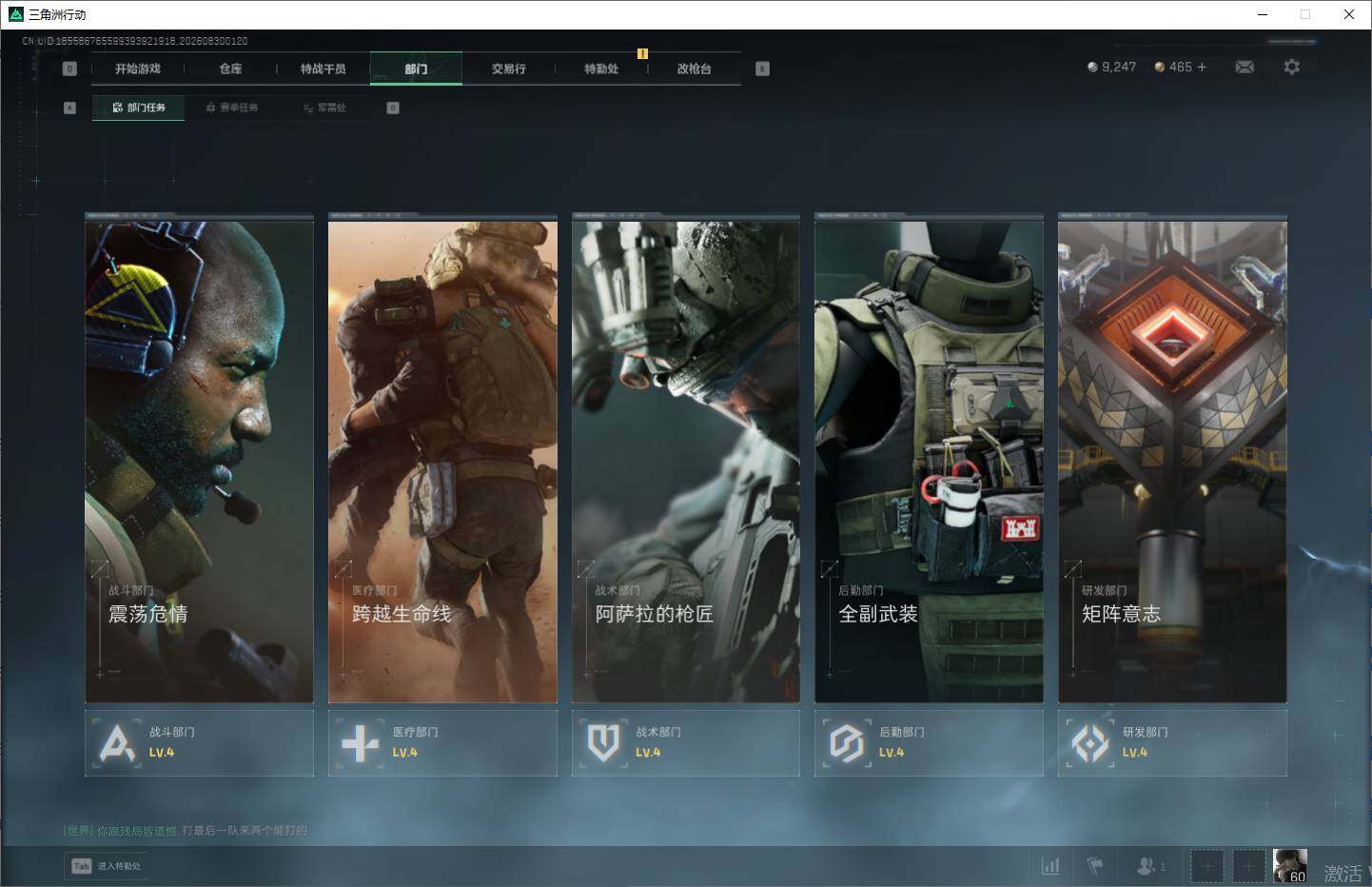Image resolution: width=1372 pixels, height=887 pixels.
Task: Click the silver coin icon beside 9,247
Action: tap(1092, 67)
